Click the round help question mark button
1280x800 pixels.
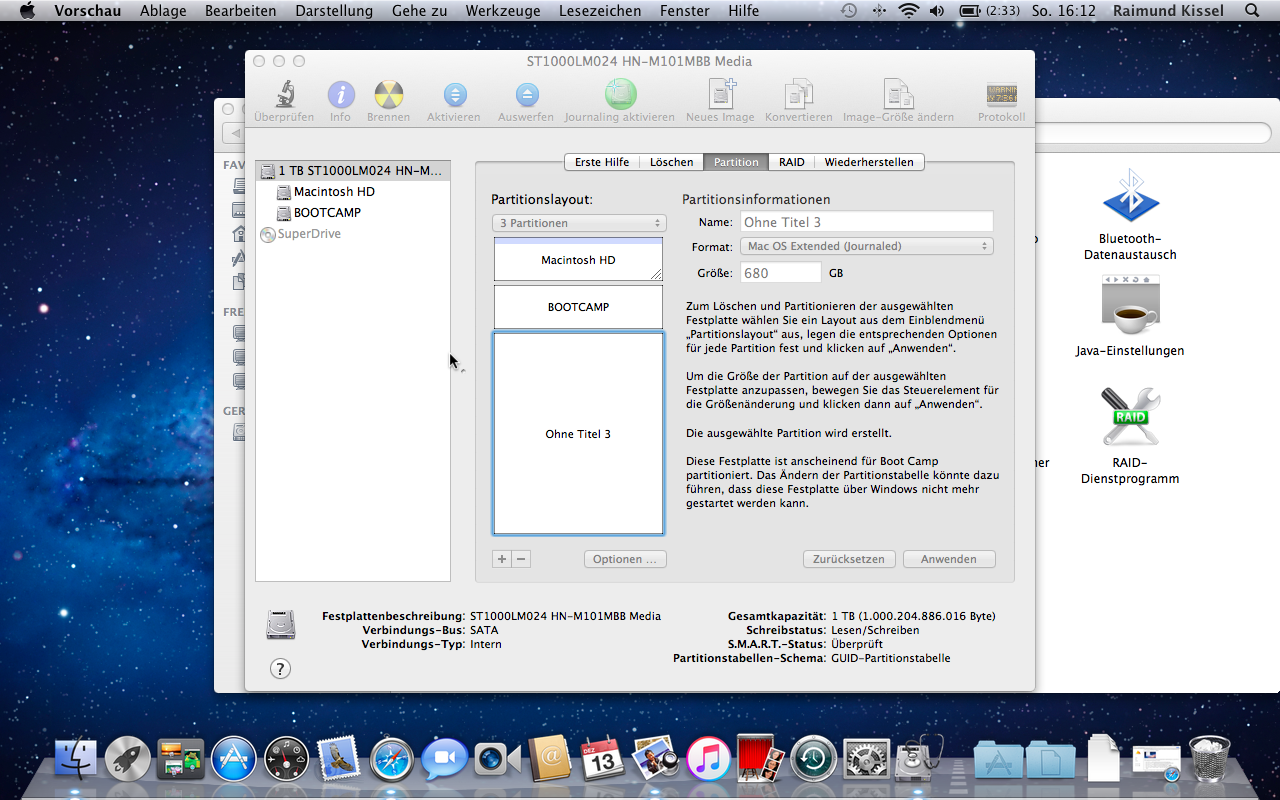pyautogui.click(x=280, y=669)
